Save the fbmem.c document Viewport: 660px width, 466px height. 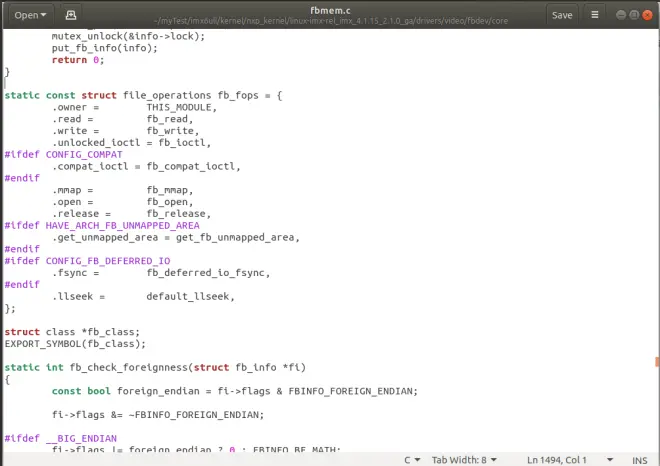point(562,15)
